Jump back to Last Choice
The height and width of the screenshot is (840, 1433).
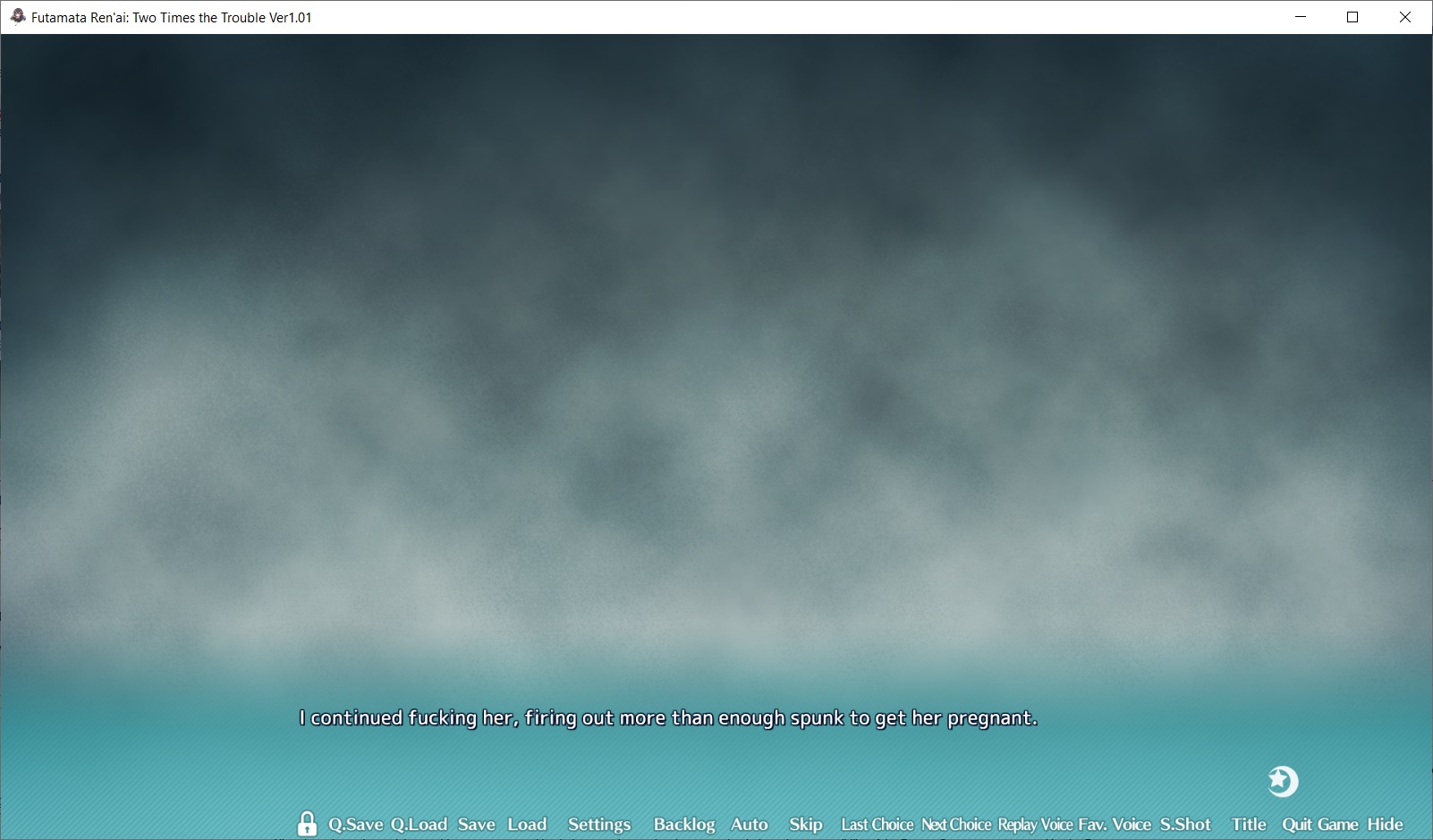pos(878,825)
